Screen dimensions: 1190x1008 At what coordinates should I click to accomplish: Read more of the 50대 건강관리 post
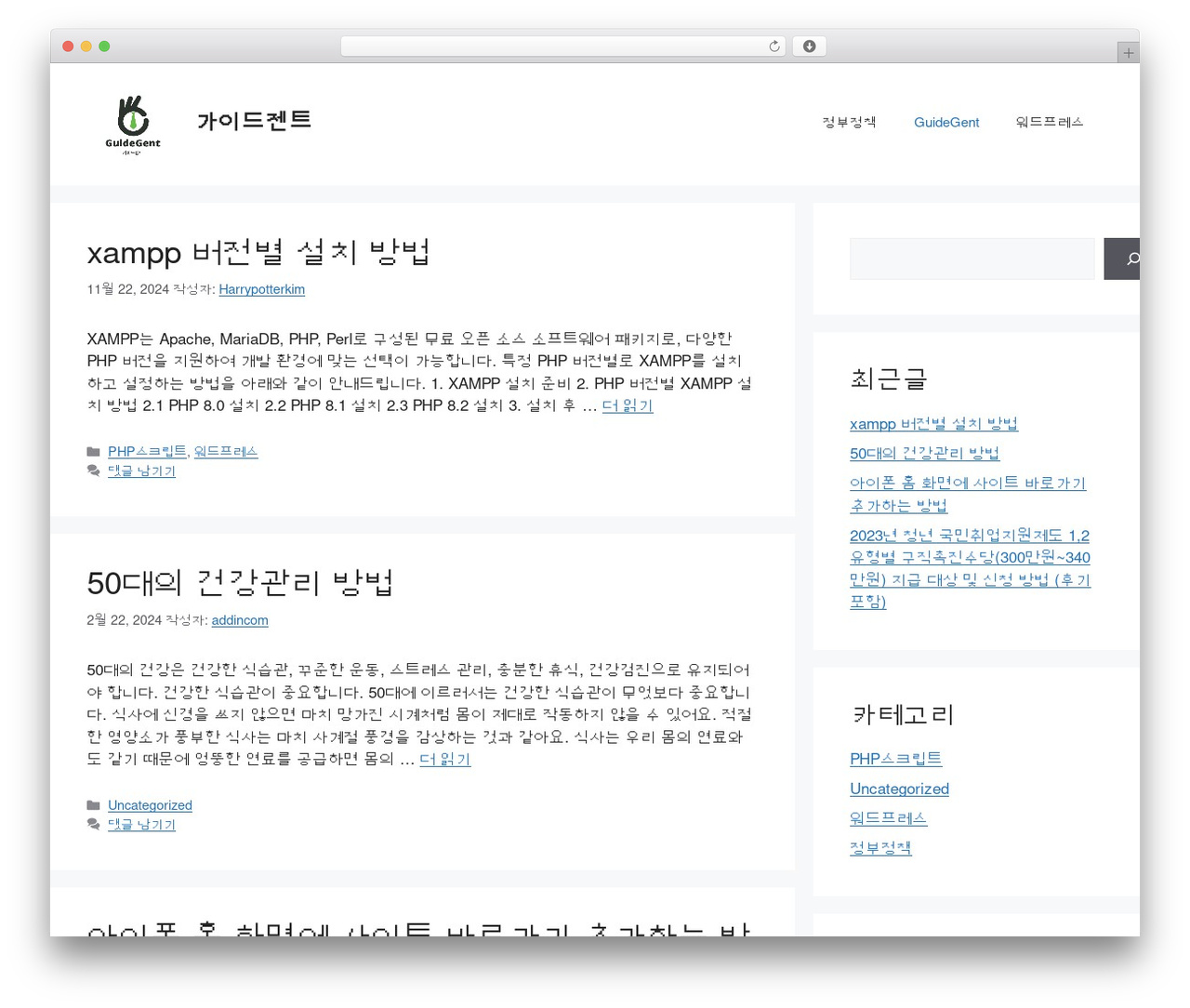[x=445, y=759]
